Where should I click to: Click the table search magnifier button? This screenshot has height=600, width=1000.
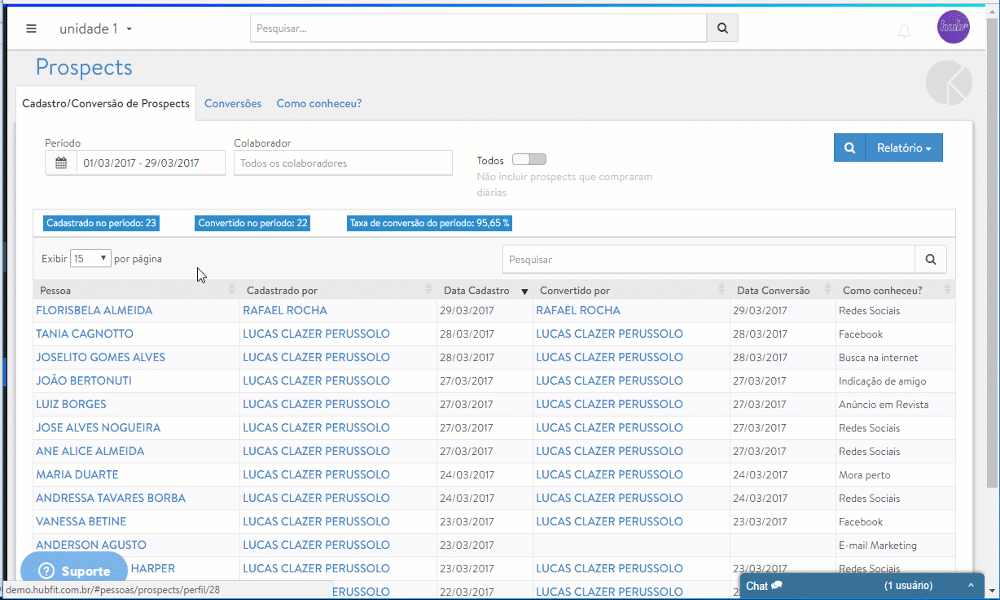(x=930, y=260)
